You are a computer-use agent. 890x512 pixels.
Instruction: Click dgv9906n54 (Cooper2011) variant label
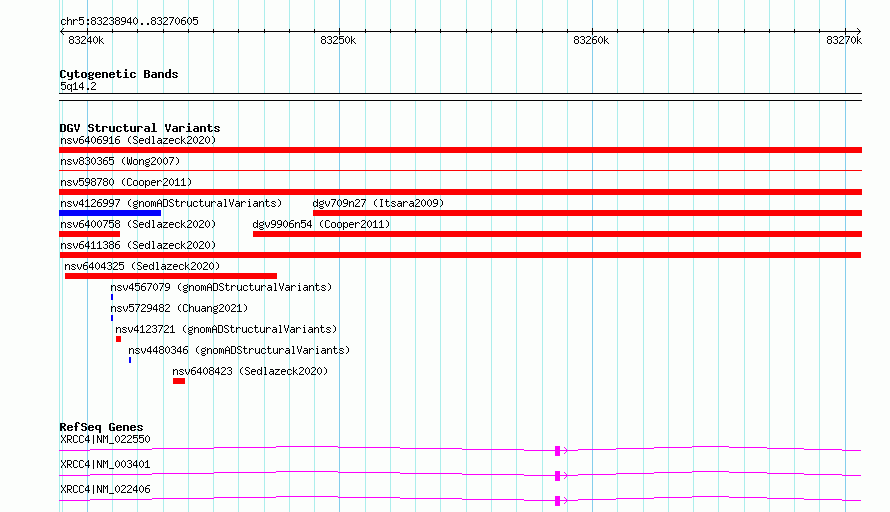pos(321,224)
